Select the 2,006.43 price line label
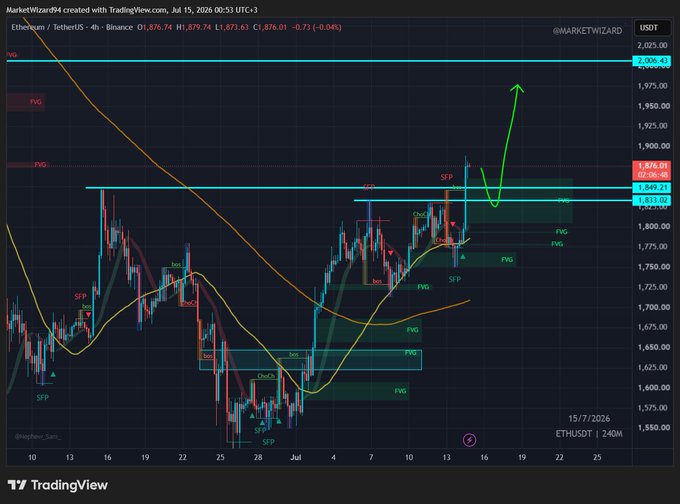Image resolution: width=680 pixels, height=504 pixels. (651, 60)
